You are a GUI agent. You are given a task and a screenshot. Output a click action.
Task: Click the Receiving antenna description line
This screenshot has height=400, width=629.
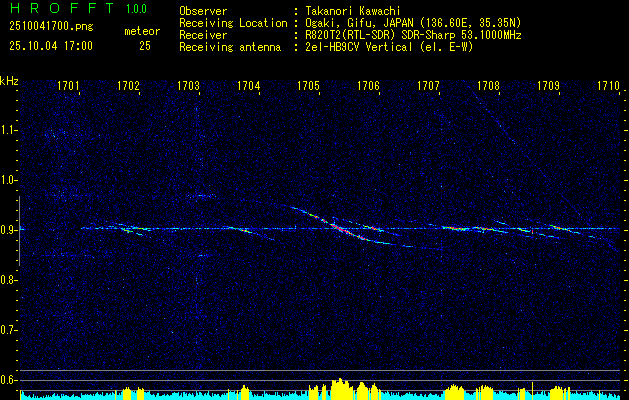[326, 47]
